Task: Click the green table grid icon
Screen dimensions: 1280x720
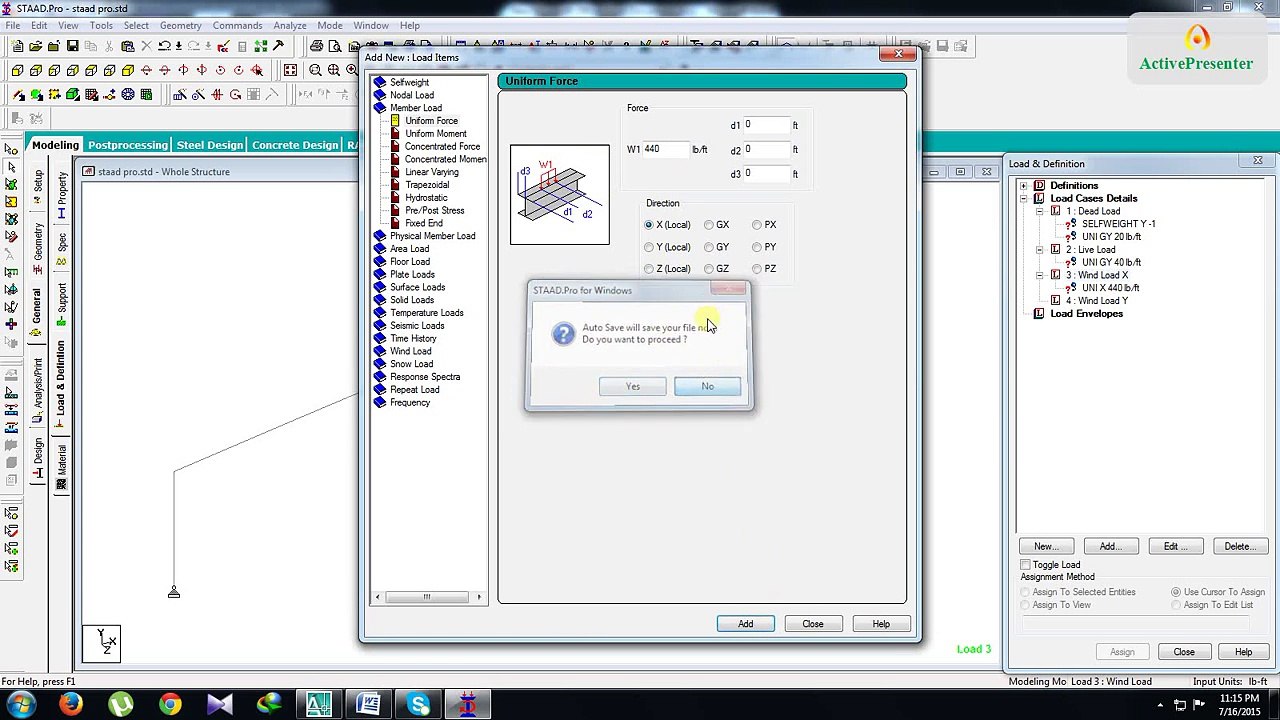Action: (146, 95)
